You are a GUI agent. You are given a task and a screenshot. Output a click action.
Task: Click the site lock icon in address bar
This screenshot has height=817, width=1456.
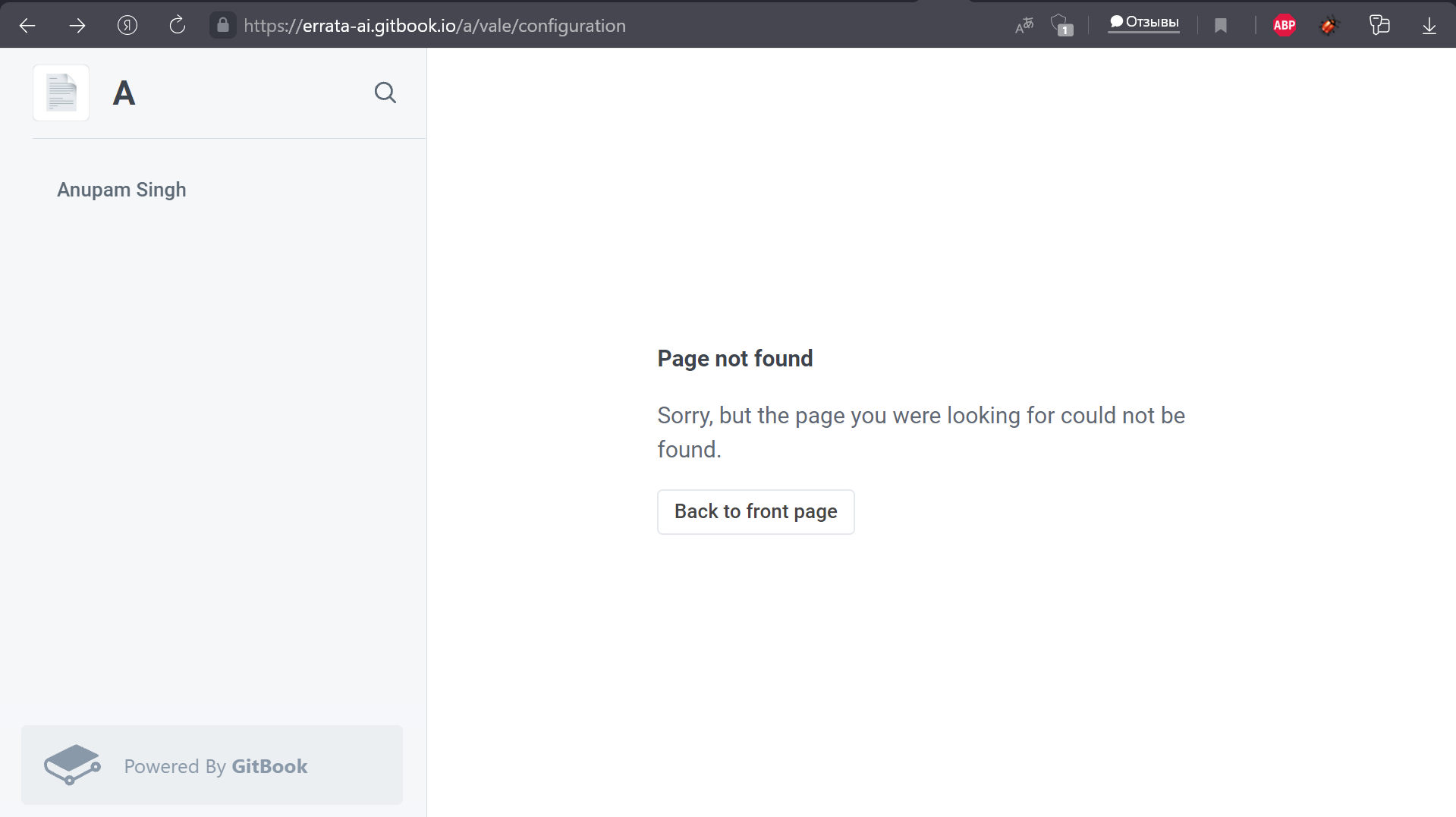(222, 25)
